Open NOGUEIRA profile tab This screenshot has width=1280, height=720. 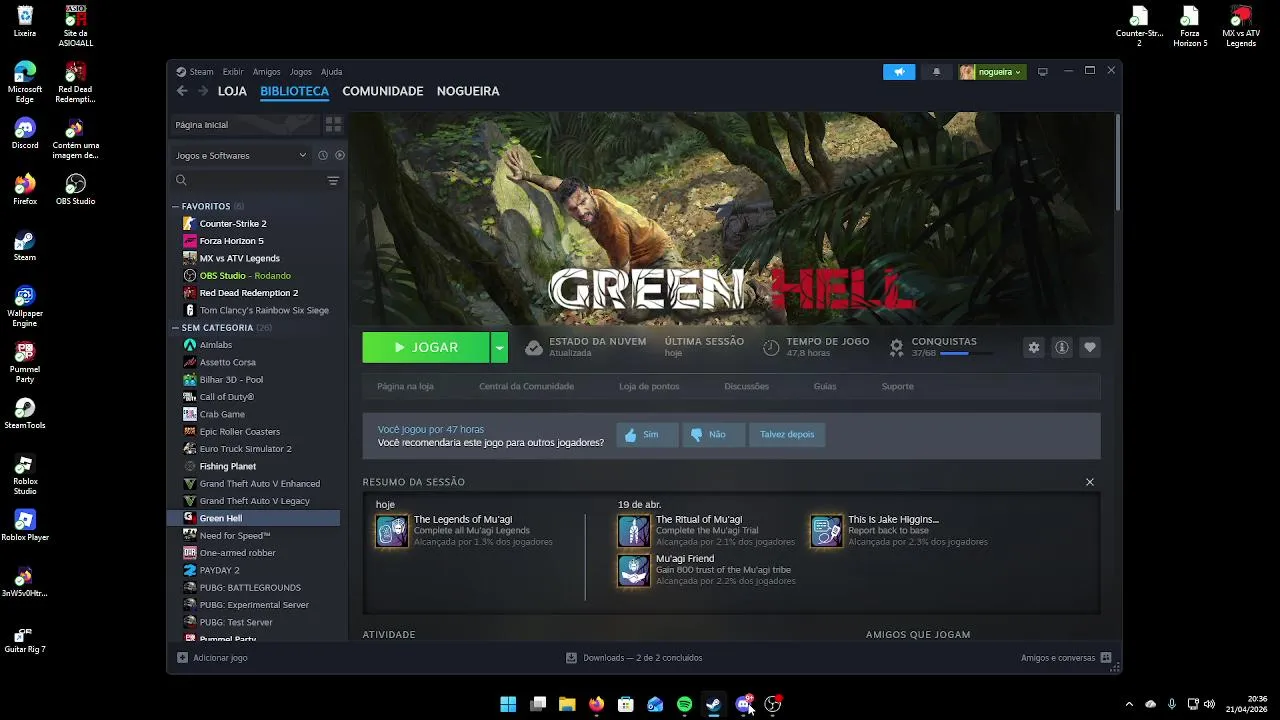tap(468, 91)
